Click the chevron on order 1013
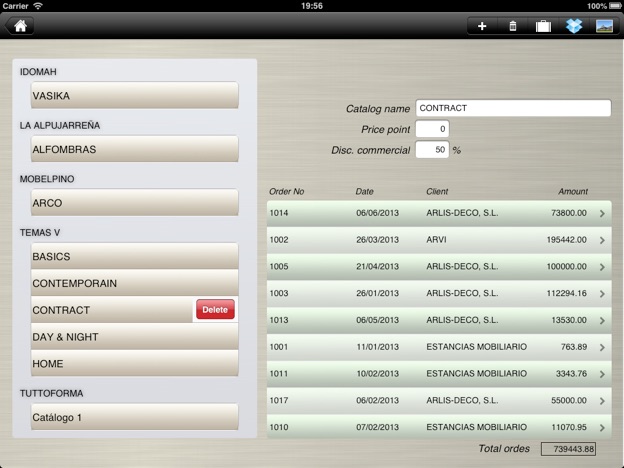Image resolution: width=624 pixels, height=468 pixels. point(602,320)
